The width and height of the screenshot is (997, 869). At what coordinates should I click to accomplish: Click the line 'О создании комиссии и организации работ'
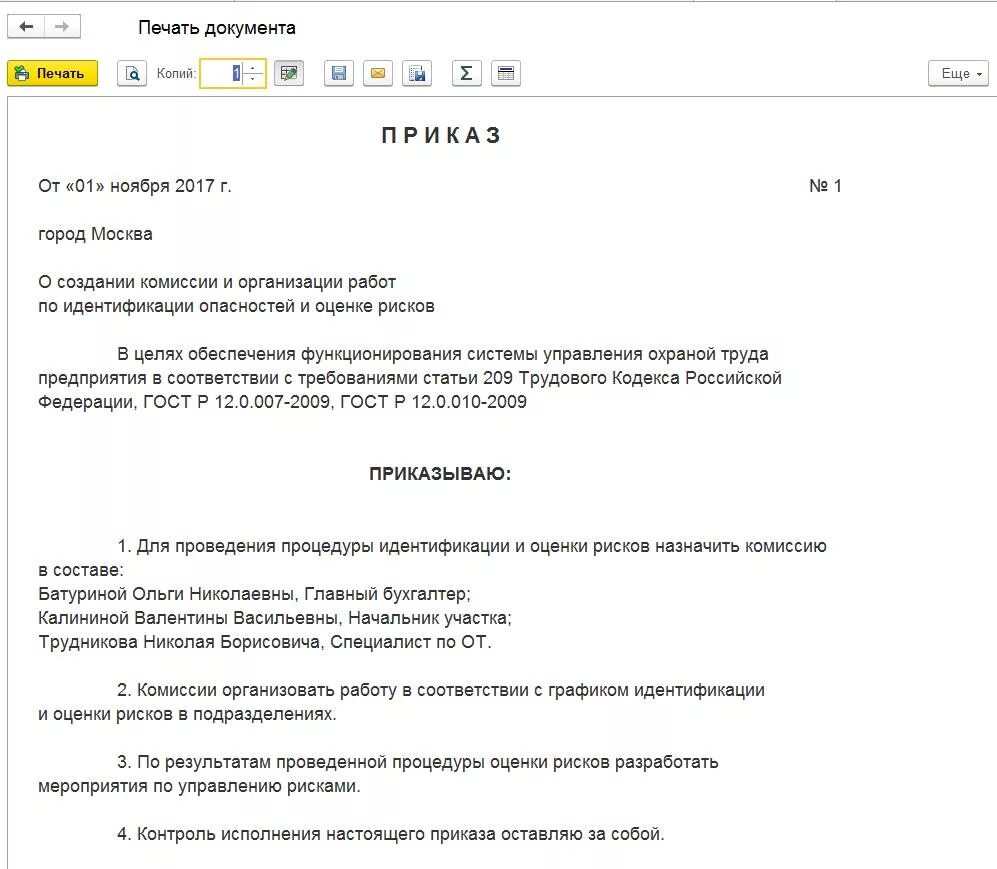(217, 282)
